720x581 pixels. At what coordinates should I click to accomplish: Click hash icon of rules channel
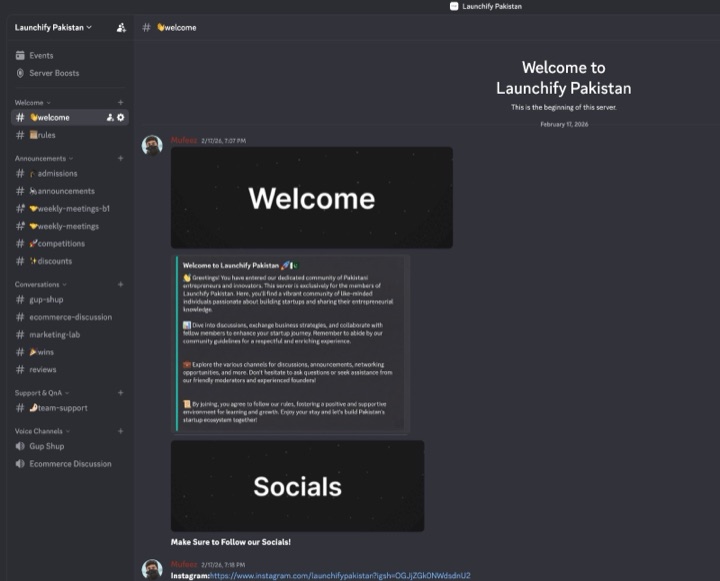[20, 135]
